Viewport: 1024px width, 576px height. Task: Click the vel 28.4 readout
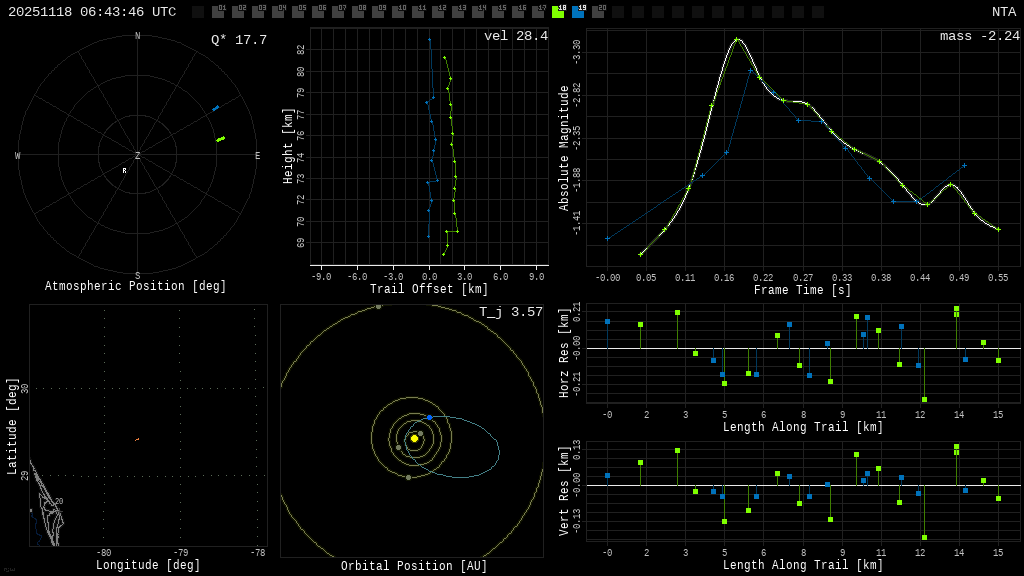(516, 36)
